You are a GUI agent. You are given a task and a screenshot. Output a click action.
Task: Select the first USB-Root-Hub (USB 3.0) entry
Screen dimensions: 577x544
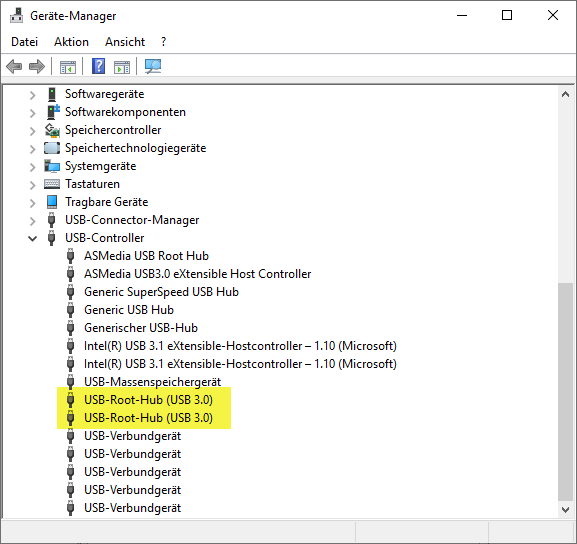(148, 400)
